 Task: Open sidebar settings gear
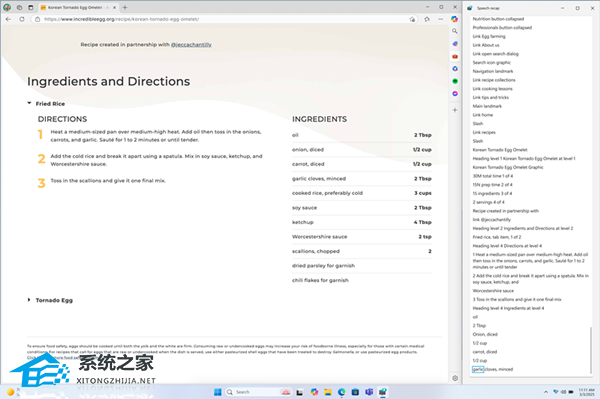point(455,378)
